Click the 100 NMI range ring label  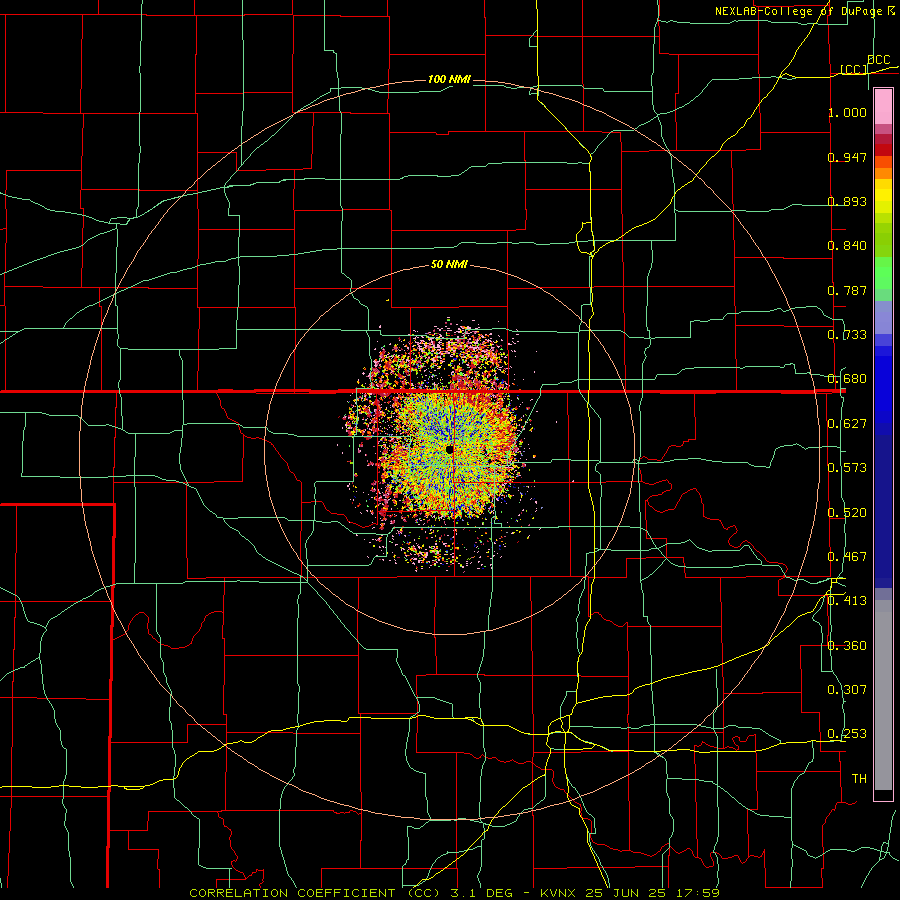(x=449, y=79)
